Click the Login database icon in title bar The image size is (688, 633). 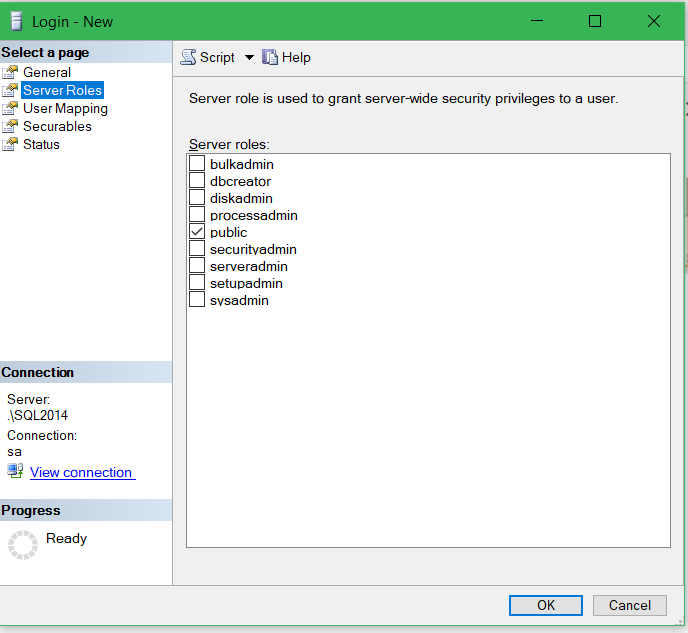click(x=16, y=21)
